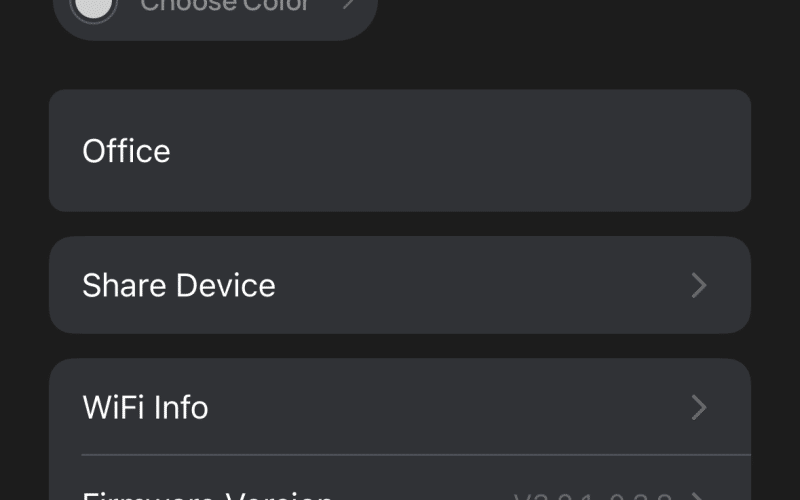Click on the Office text label
Viewport: 800px width, 500px height.
pyautogui.click(x=126, y=151)
